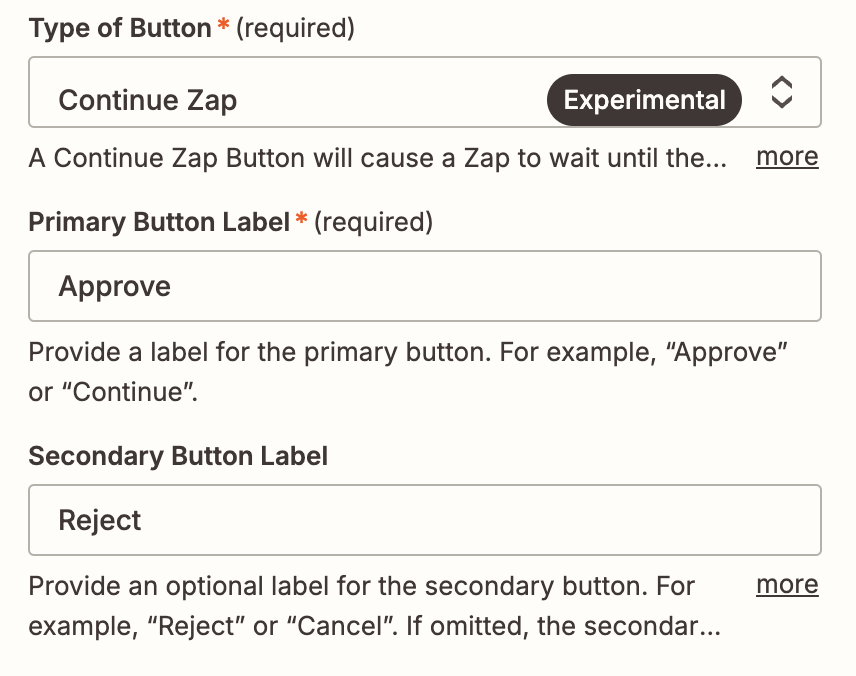The width and height of the screenshot is (856, 676).
Task: Expand the Continue Zap description with more
Action: click(787, 157)
